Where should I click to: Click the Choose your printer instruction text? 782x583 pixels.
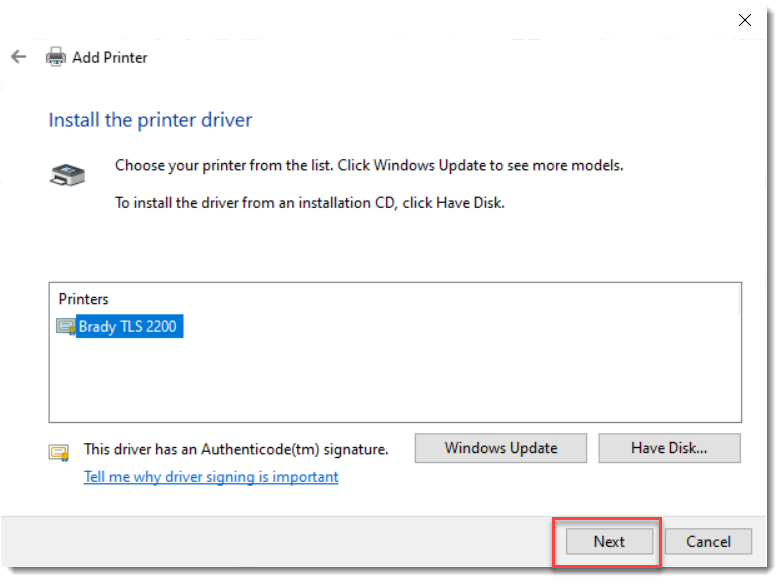[x=369, y=165]
